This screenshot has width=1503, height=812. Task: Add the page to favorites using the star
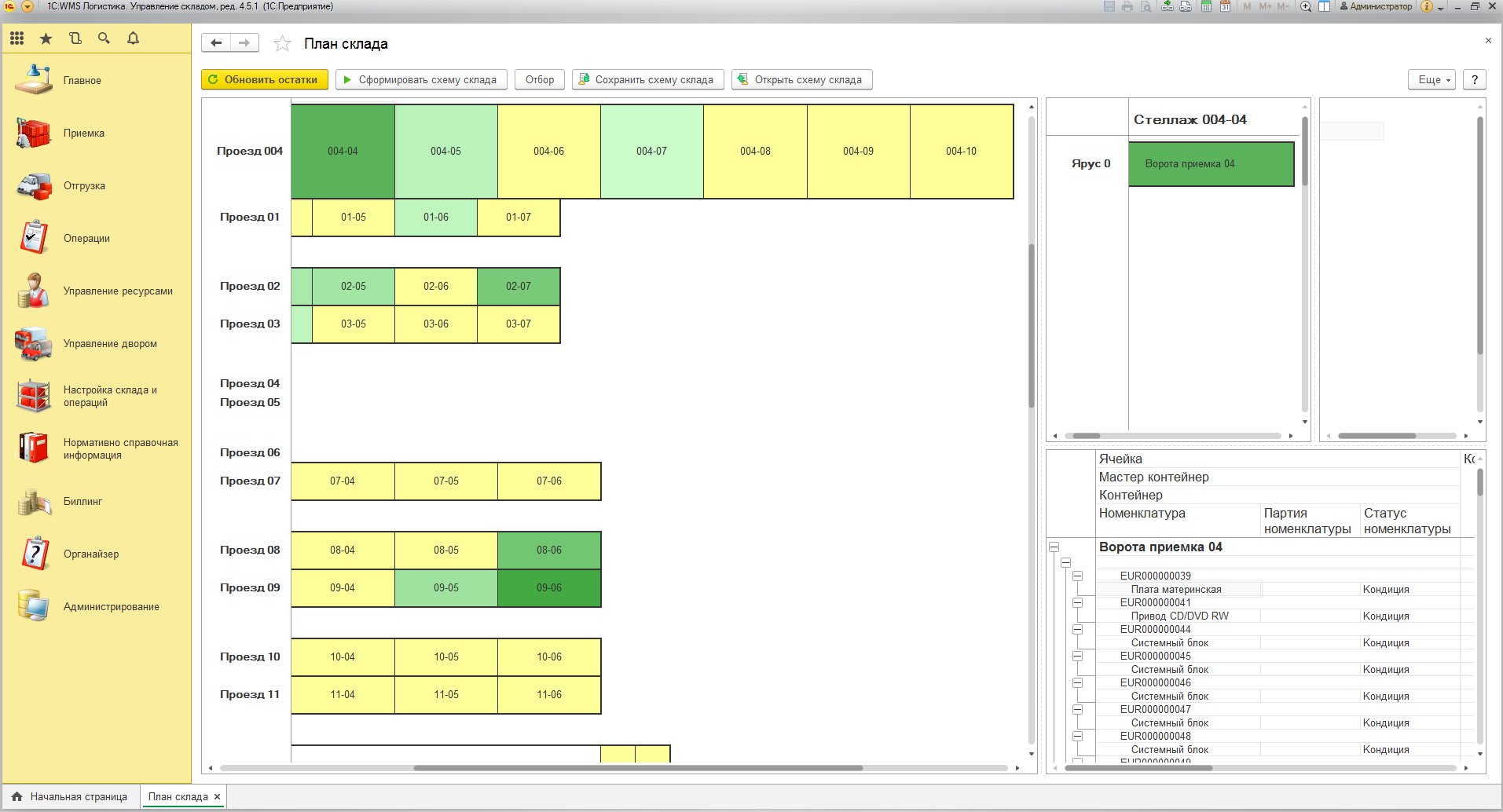click(x=282, y=44)
